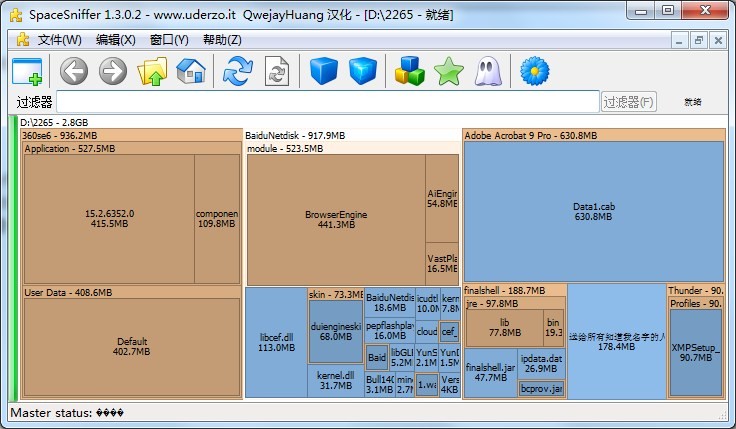Focus the filter input field

[x=328, y=101]
